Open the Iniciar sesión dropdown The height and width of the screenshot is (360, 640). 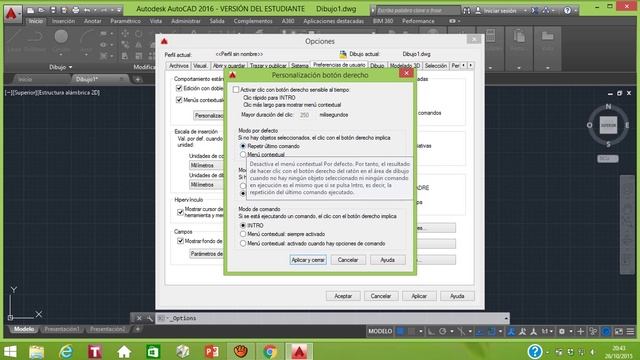pos(525,11)
